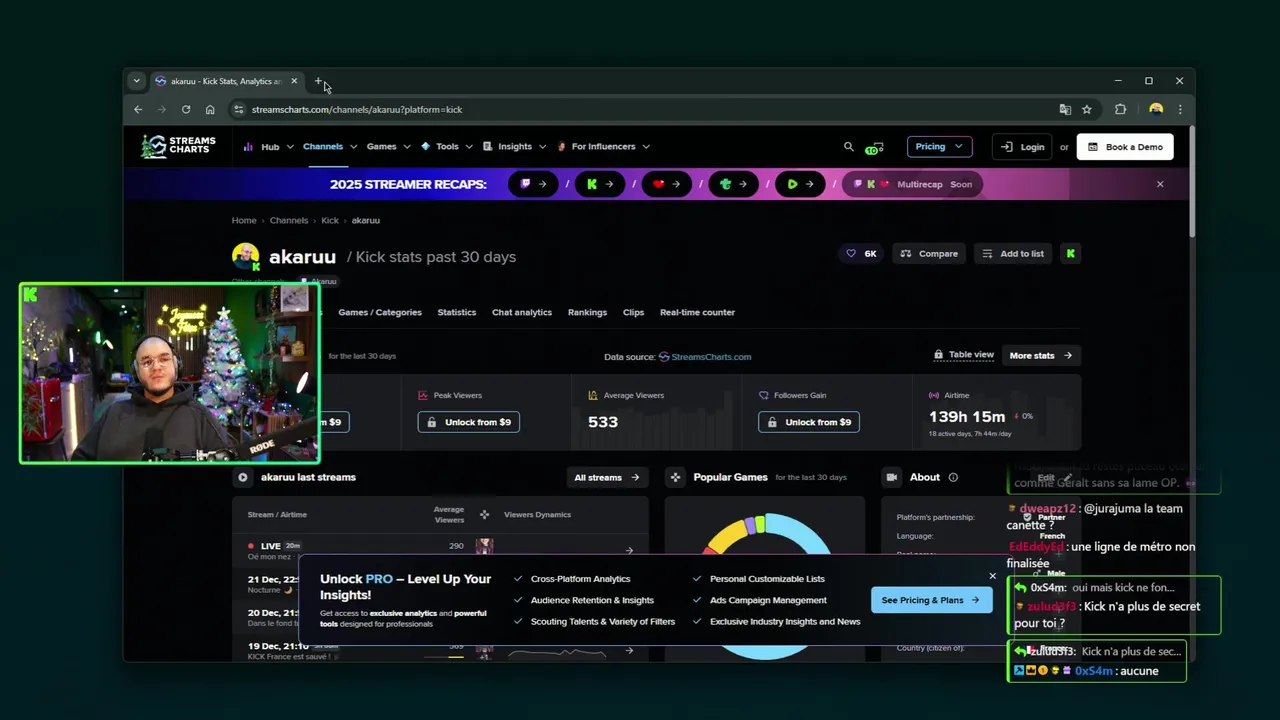Switch to the Statistics tab

pos(457,312)
